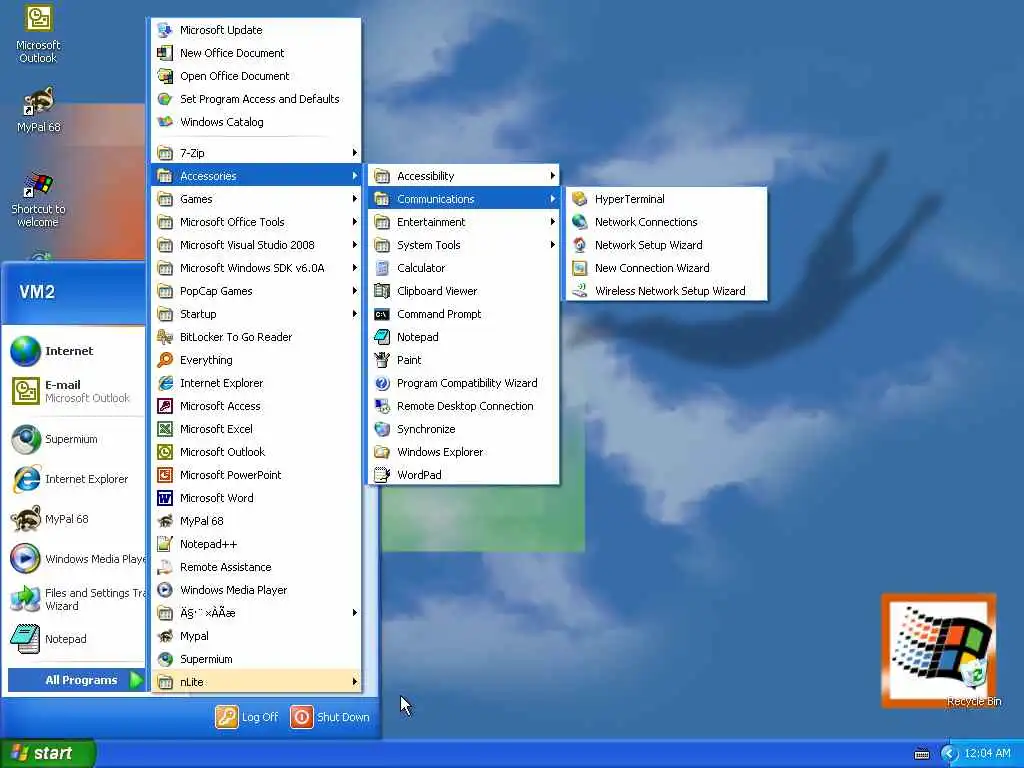Screen dimensions: 1024x768
Task: Click the WordPad icon
Action: (x=382, y=475)
